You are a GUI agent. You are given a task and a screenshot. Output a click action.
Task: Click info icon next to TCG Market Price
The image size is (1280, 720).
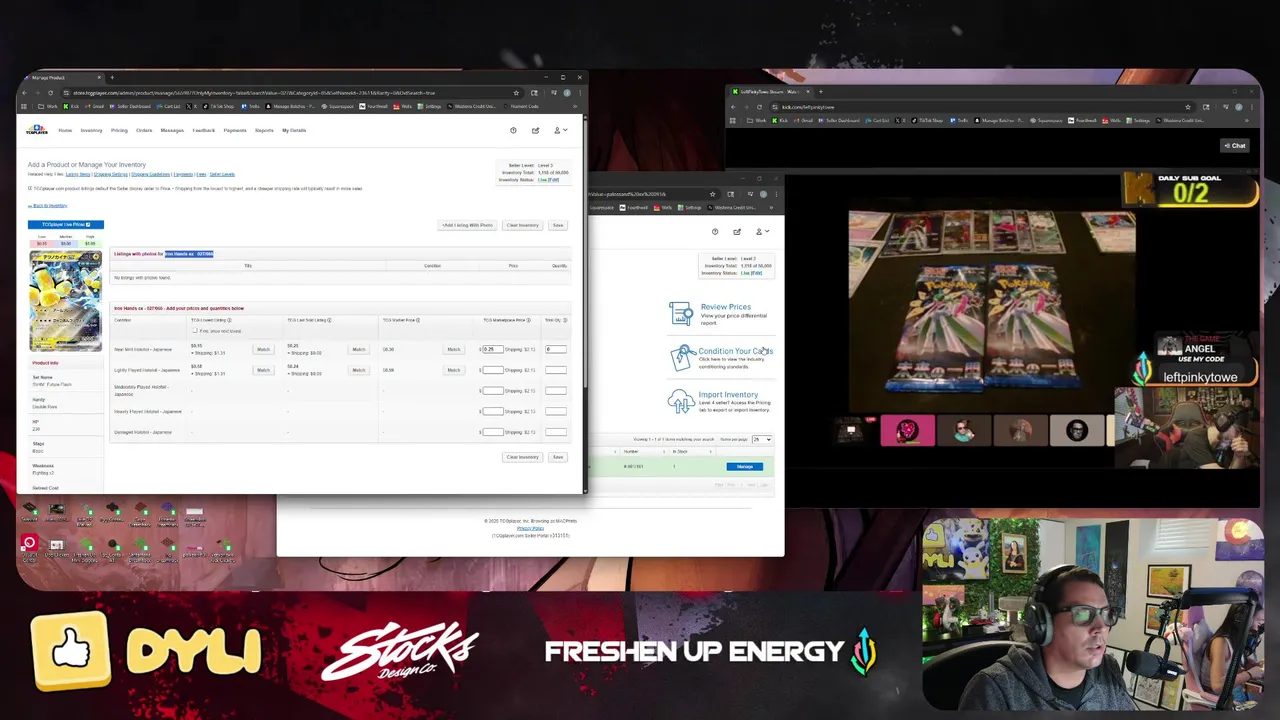coord(418,320)
